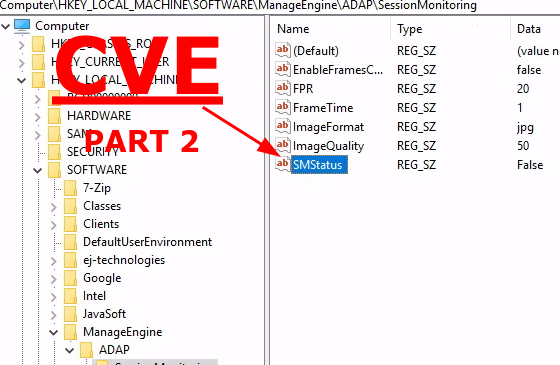This screenshot has height=365, width=560.
Task: Click the ab icon next to FPR
Action: click(283, 88)
